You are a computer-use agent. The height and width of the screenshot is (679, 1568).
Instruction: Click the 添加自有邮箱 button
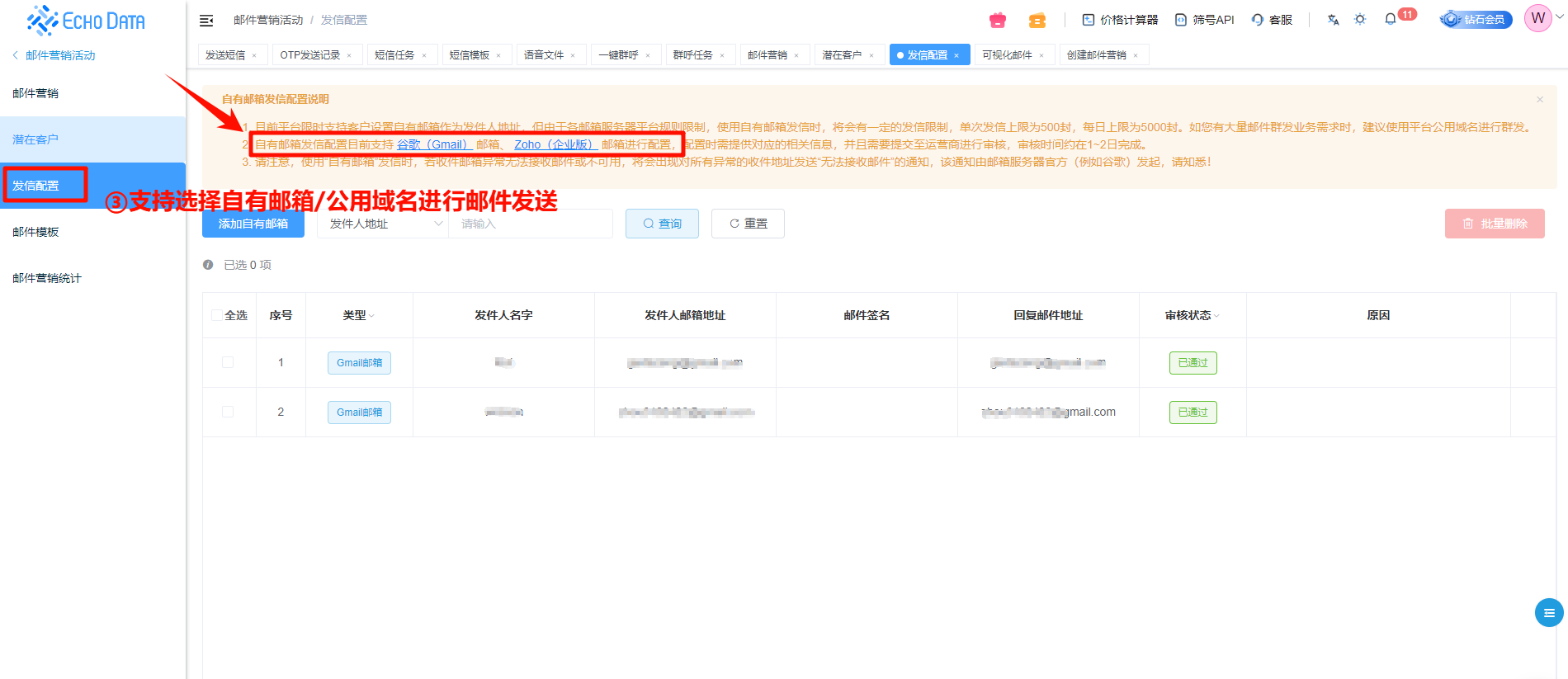(x=253, y=224)
